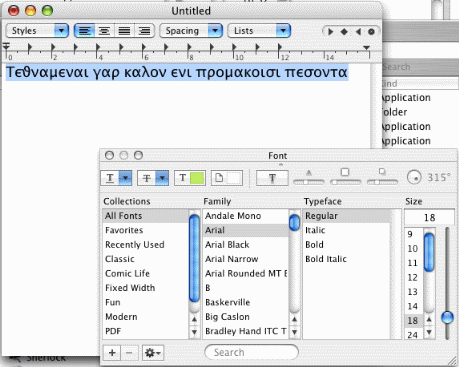This screenshot has width=459, height=367.
Task: Click the shadow angle dial
Action: 414,177
